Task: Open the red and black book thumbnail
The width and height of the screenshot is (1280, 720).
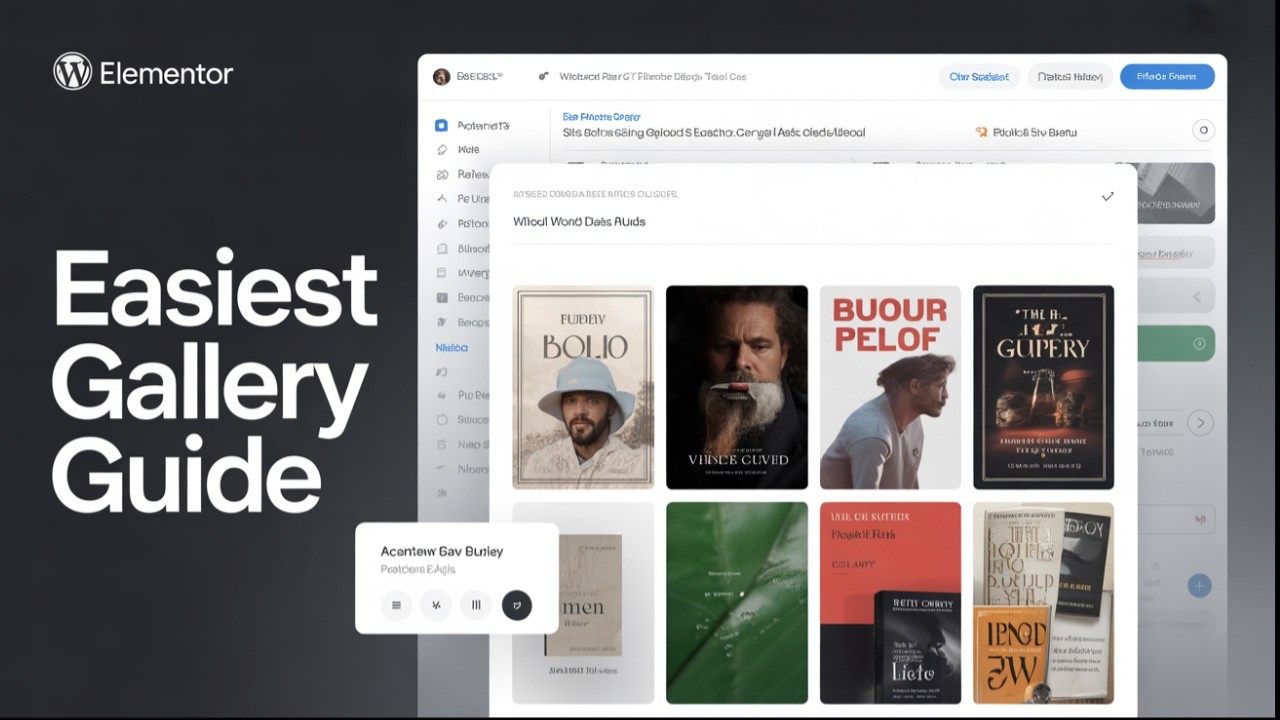Action: pos(890,603)
